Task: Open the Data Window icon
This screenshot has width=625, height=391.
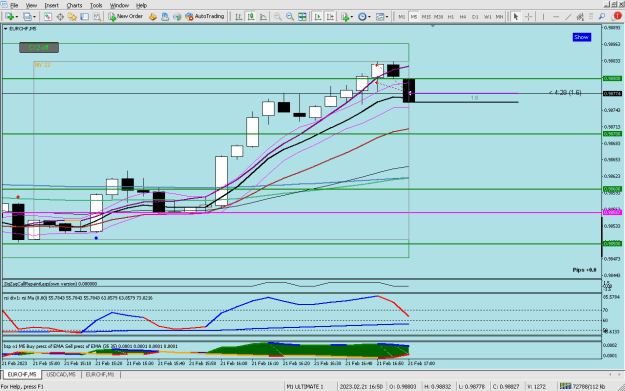Action: coord(60,17)
